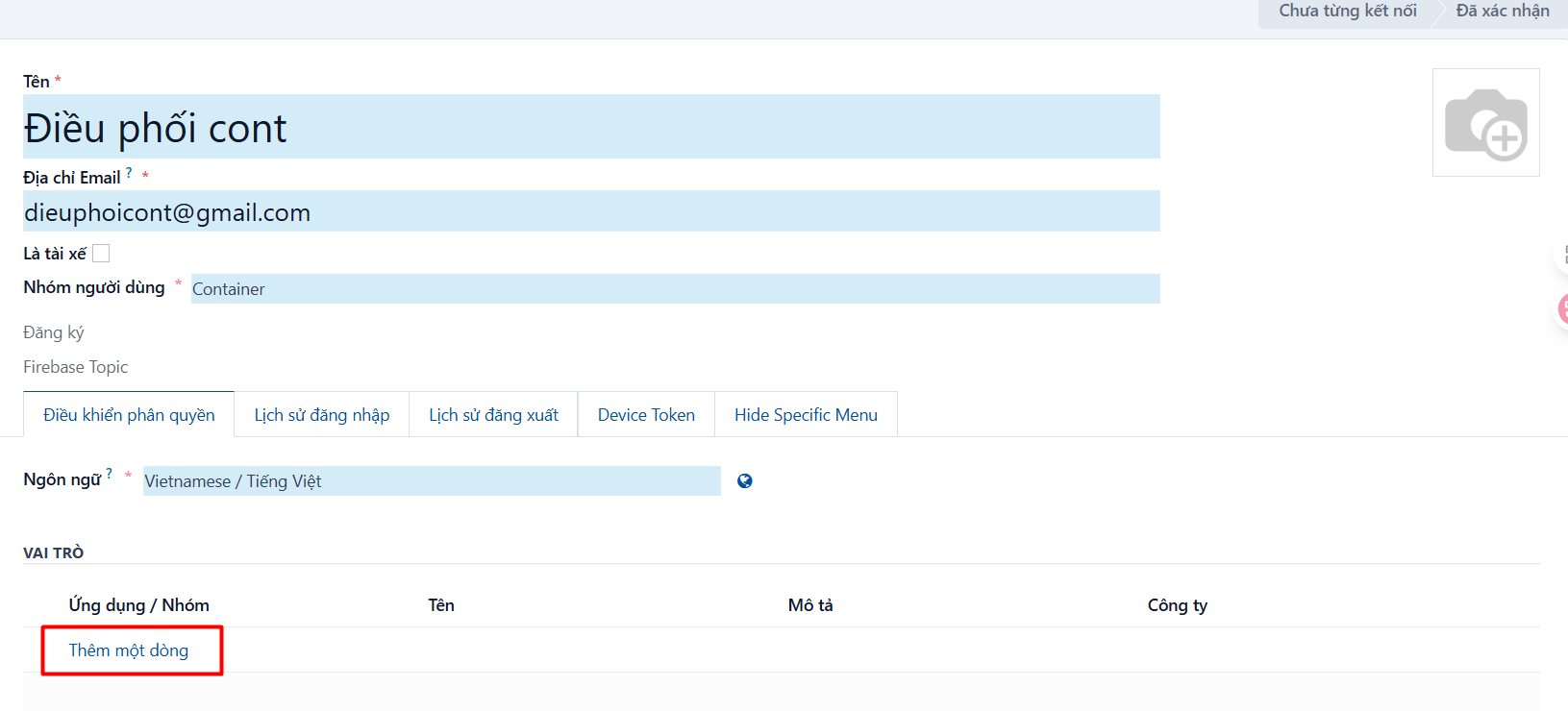
Task: Sort roles by Tên column header
Action: [441, 605]
